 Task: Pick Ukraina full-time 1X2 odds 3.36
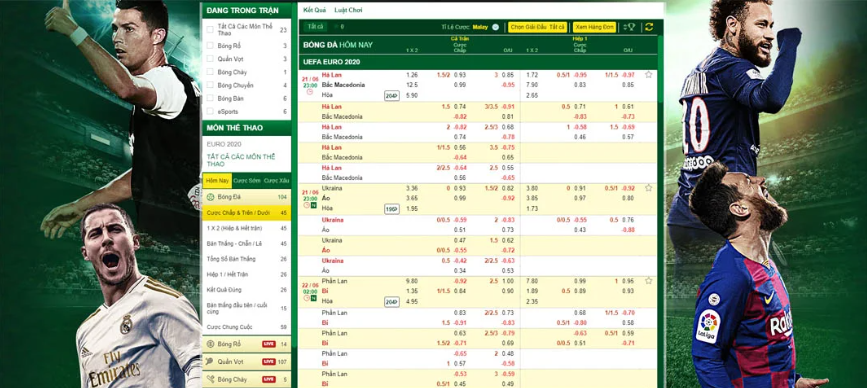tap(412, 188)
